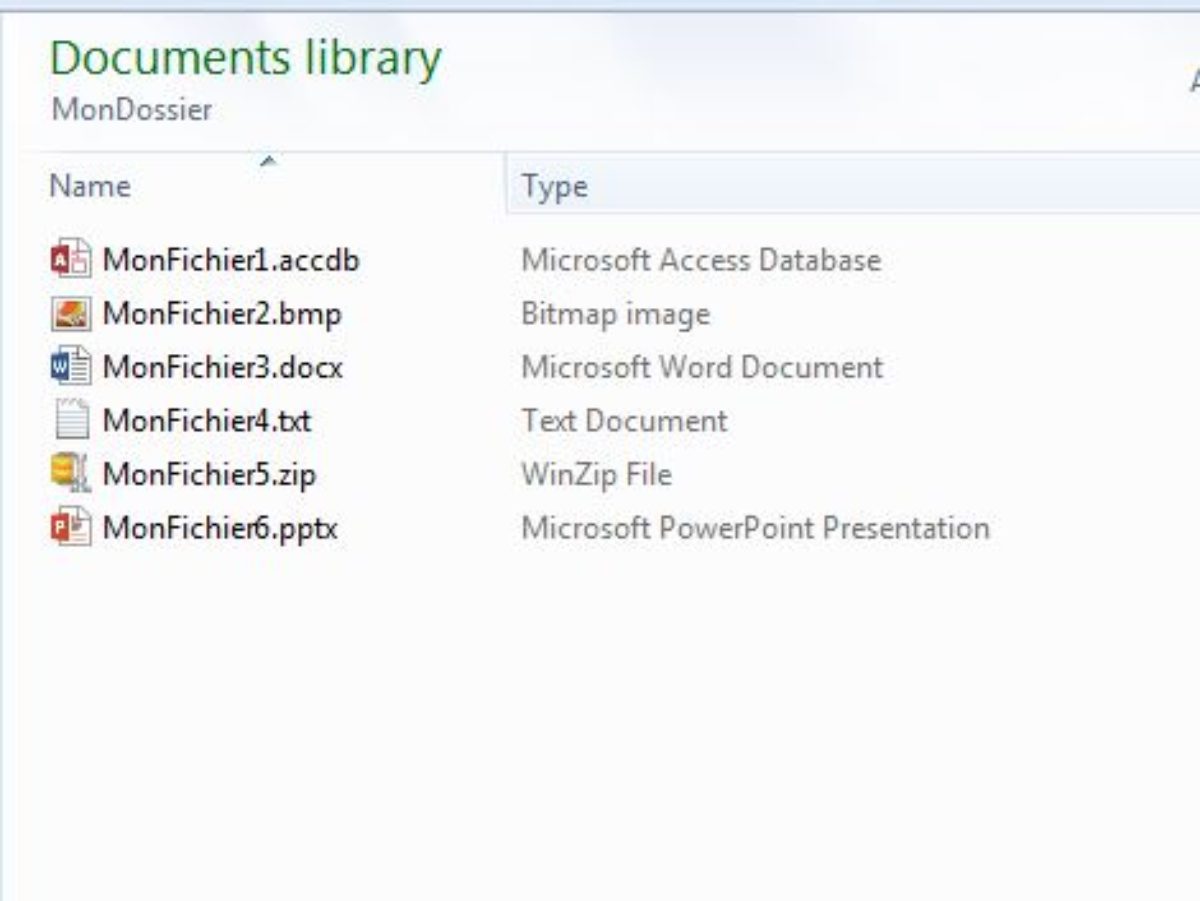
Task: Click the Documents library heading
Action: [x=244, y=58]
